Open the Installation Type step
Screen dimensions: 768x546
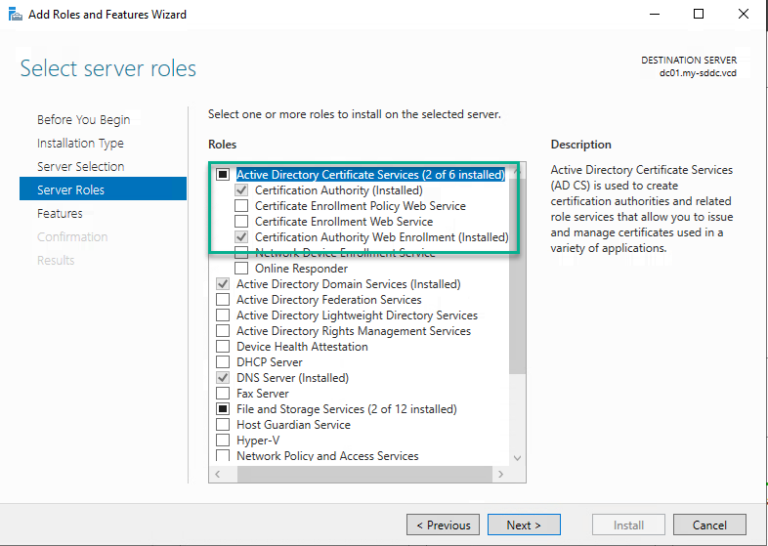click(x=80, y=143)
